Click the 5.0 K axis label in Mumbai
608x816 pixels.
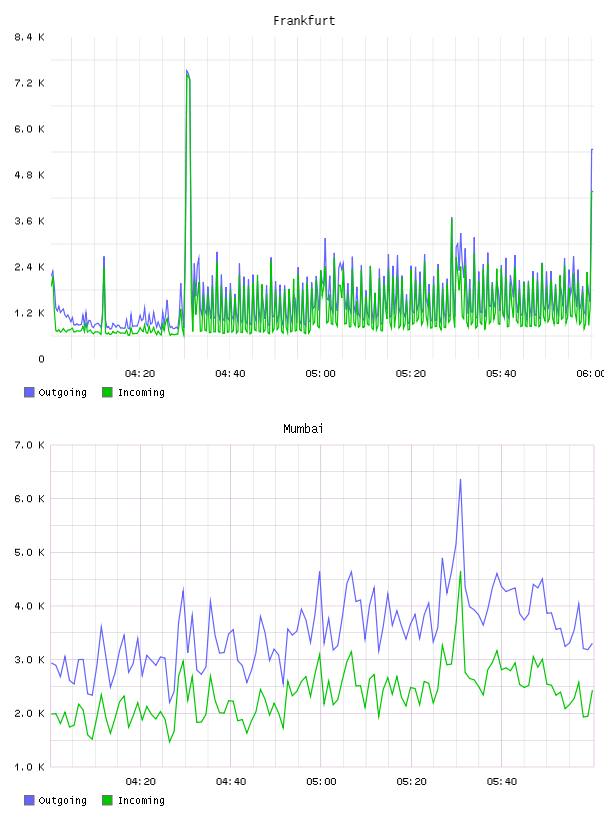pos(30,552)
